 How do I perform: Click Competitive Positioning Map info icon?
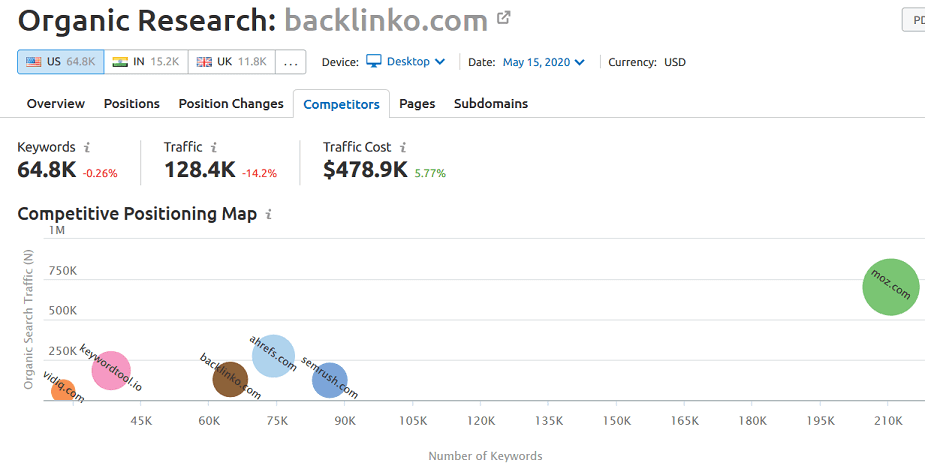[268, 214]
